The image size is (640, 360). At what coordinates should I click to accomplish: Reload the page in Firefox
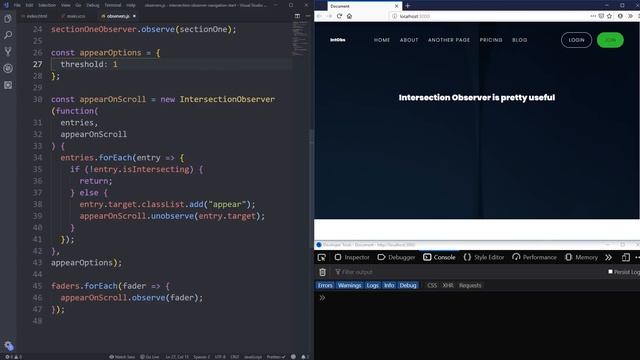point(339,16)
